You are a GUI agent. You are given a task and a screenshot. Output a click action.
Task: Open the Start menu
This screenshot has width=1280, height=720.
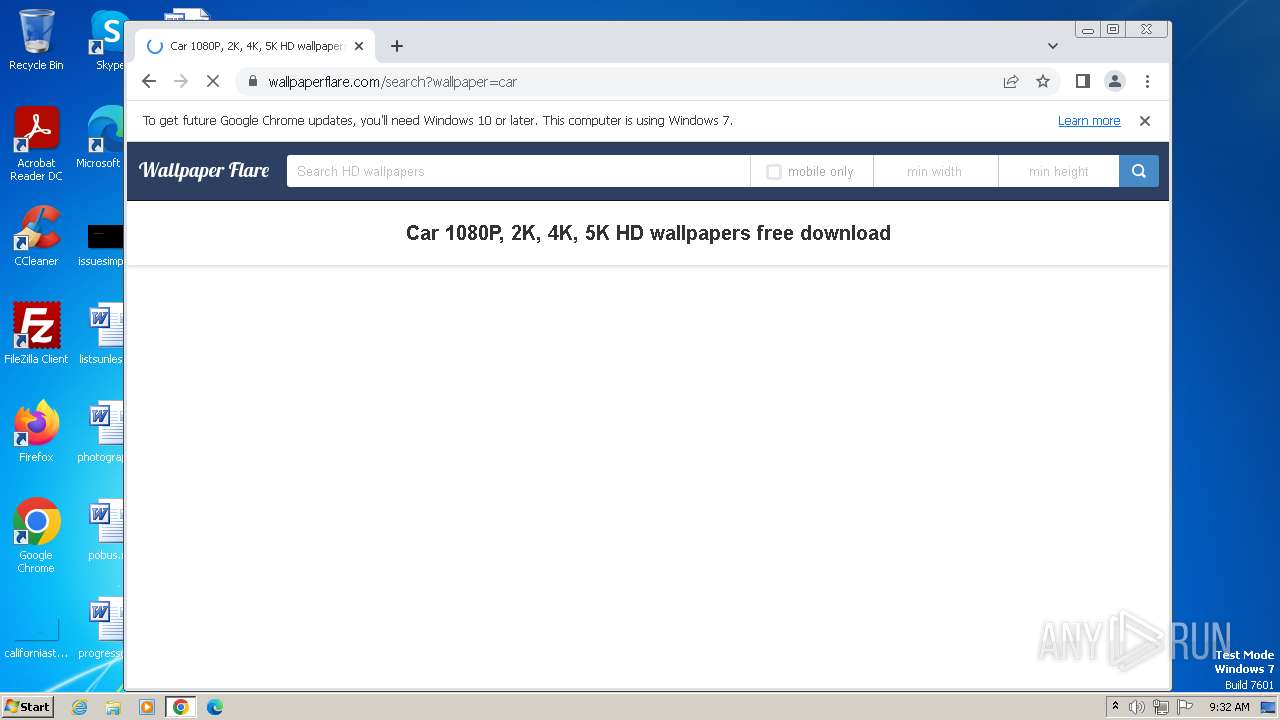(28, 707)
